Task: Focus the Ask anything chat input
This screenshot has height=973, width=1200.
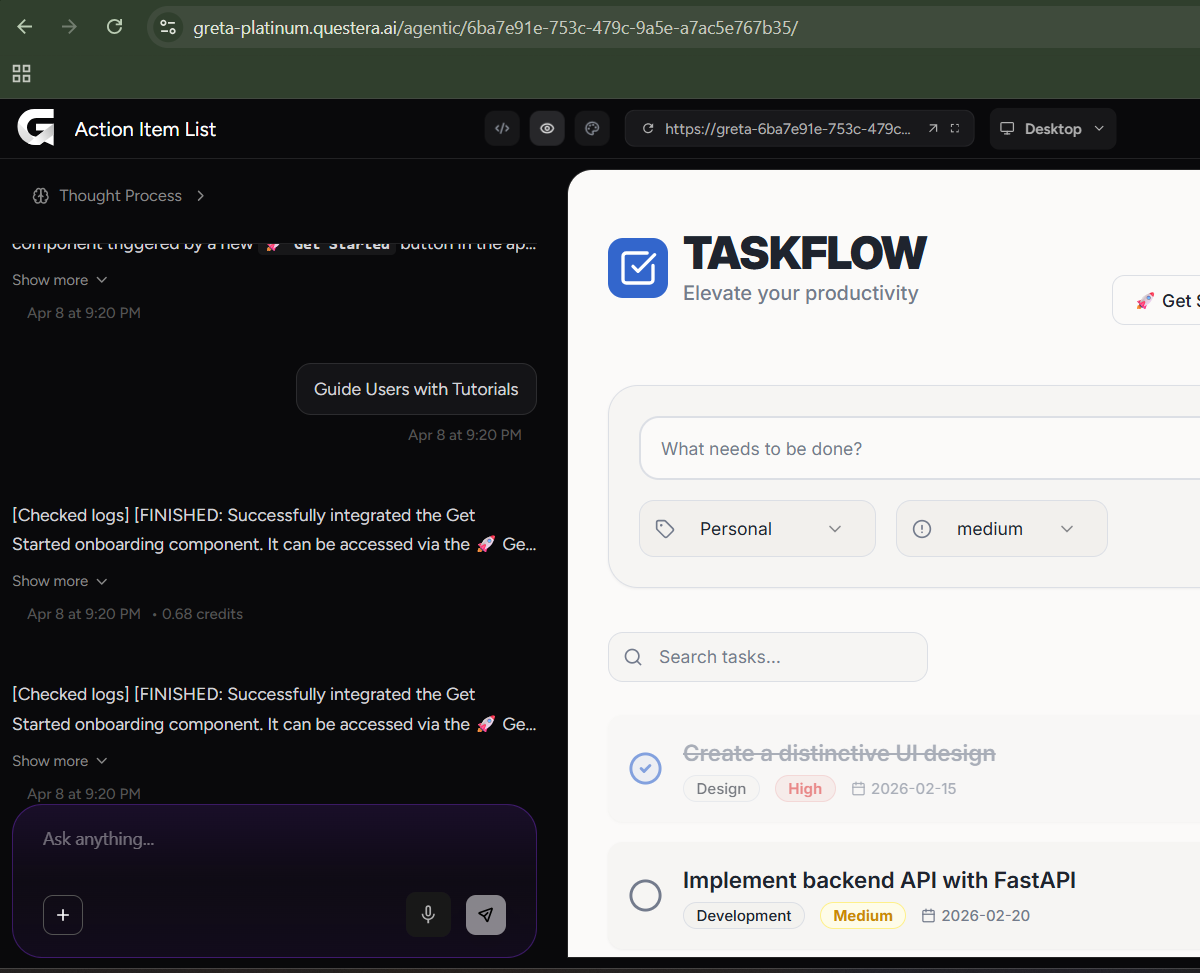Action: (x=274, y=839)
